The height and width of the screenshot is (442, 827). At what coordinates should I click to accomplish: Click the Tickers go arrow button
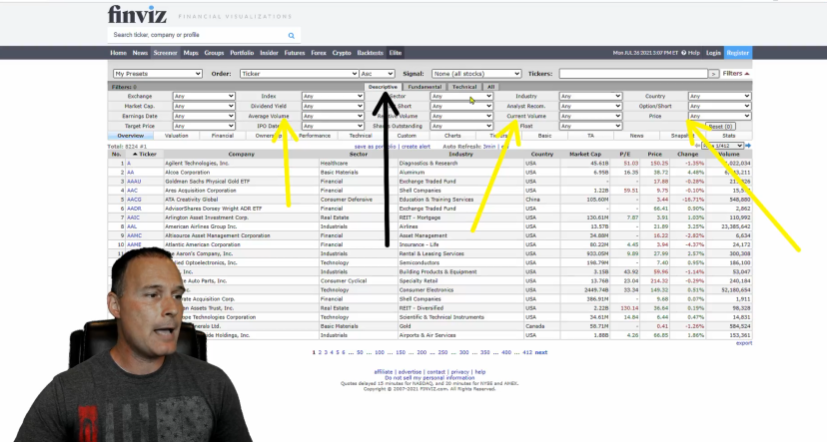[713, 74]
